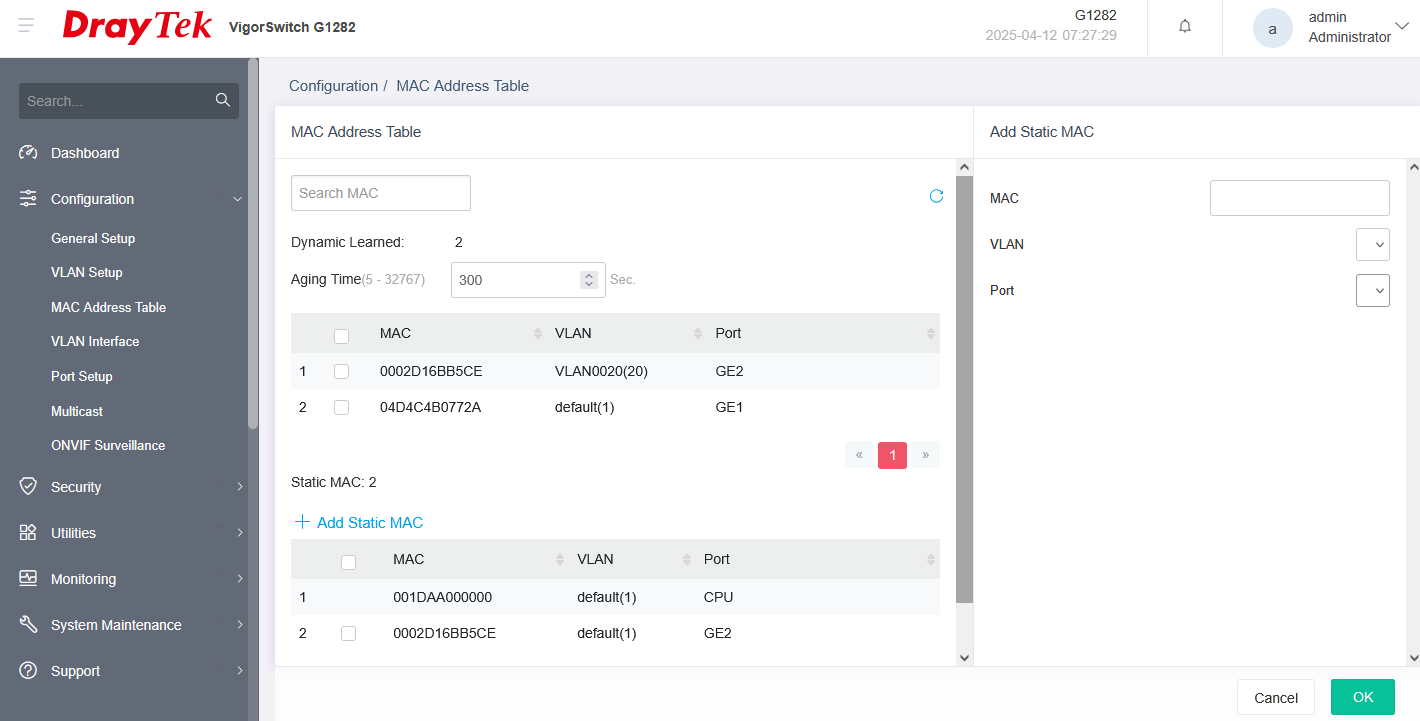The width and height of the screenshot is (1420, 721).
Task: Toggle the select-all checkbox in static MAC header
Action: coord(348,562)
